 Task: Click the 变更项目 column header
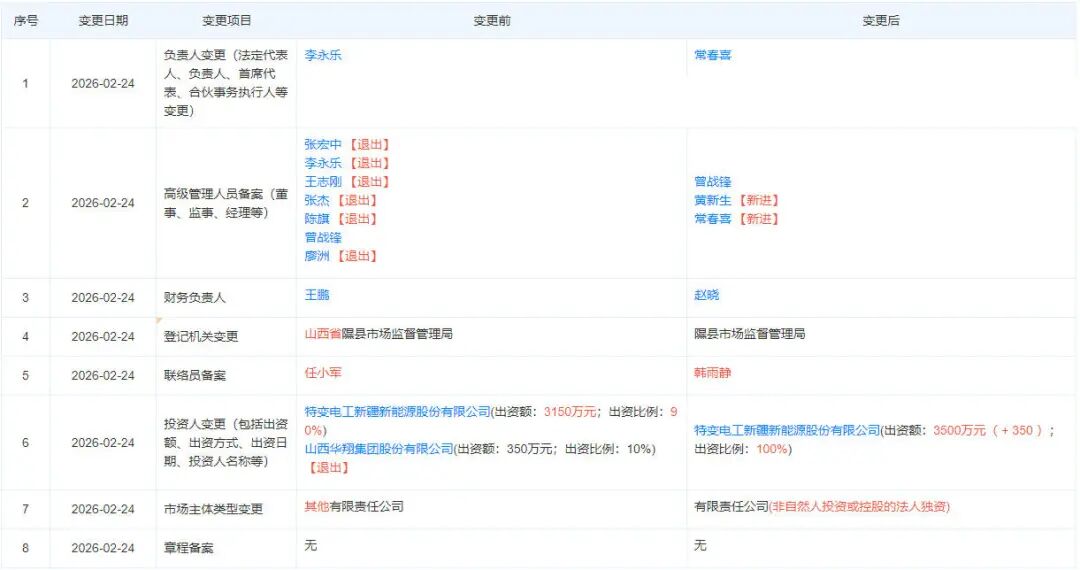(227, 21)
